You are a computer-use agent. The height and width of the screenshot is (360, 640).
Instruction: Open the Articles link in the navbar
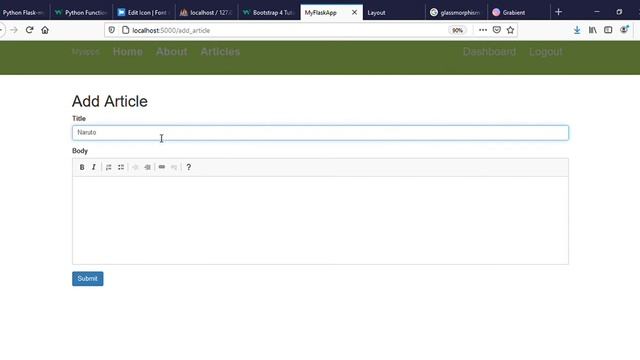point(220,52)
